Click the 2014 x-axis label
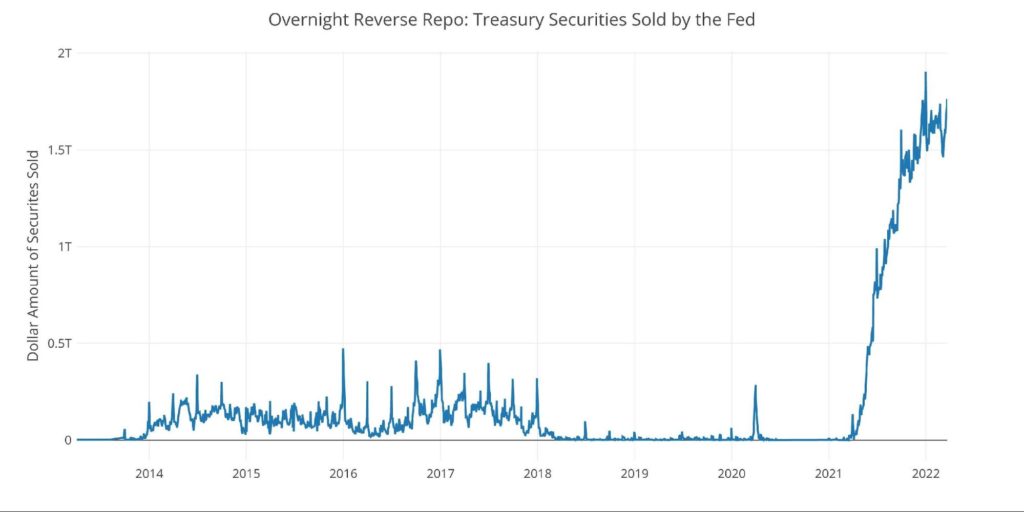The image size is (1024, 512). coord(149,473)
